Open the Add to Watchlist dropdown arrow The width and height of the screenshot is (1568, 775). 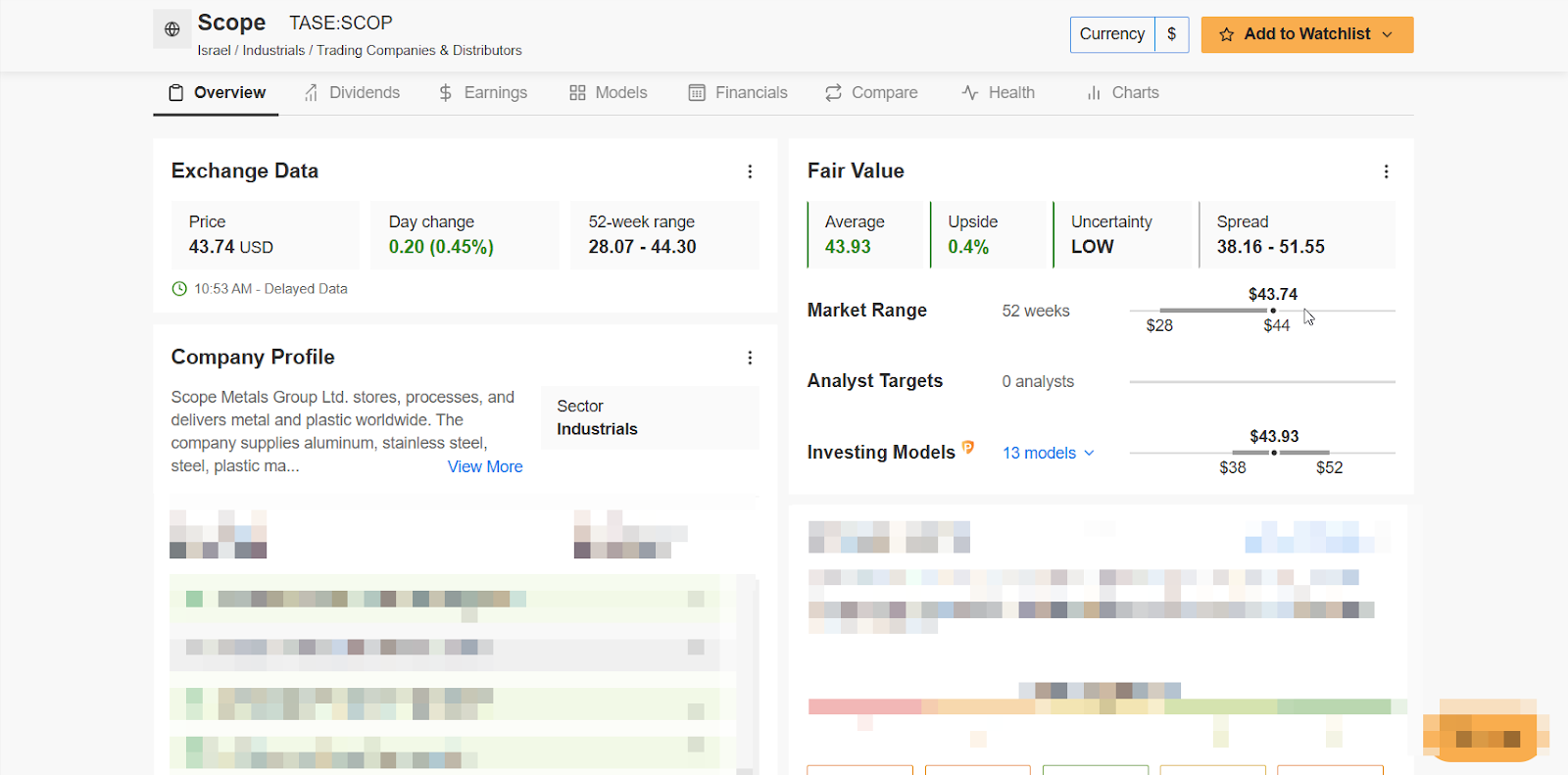click(1387, 34)
